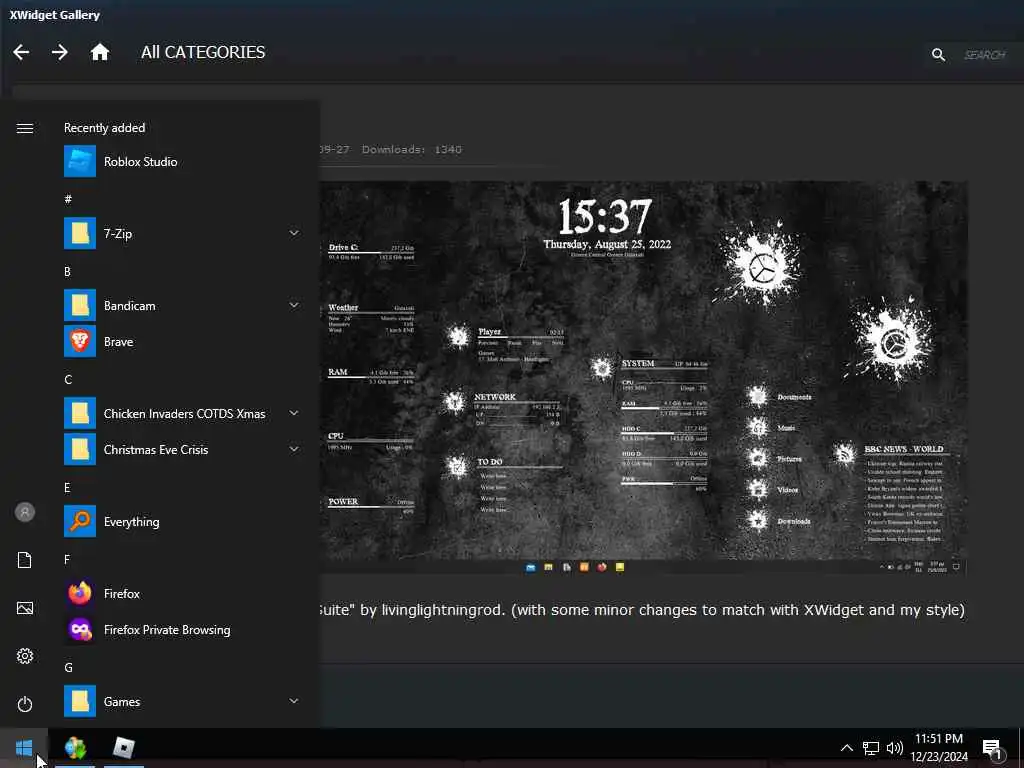The height and width of the screenshot is (768, 1024).
Task: Open the Roblox taskbar icon
Action: (123, 748)
